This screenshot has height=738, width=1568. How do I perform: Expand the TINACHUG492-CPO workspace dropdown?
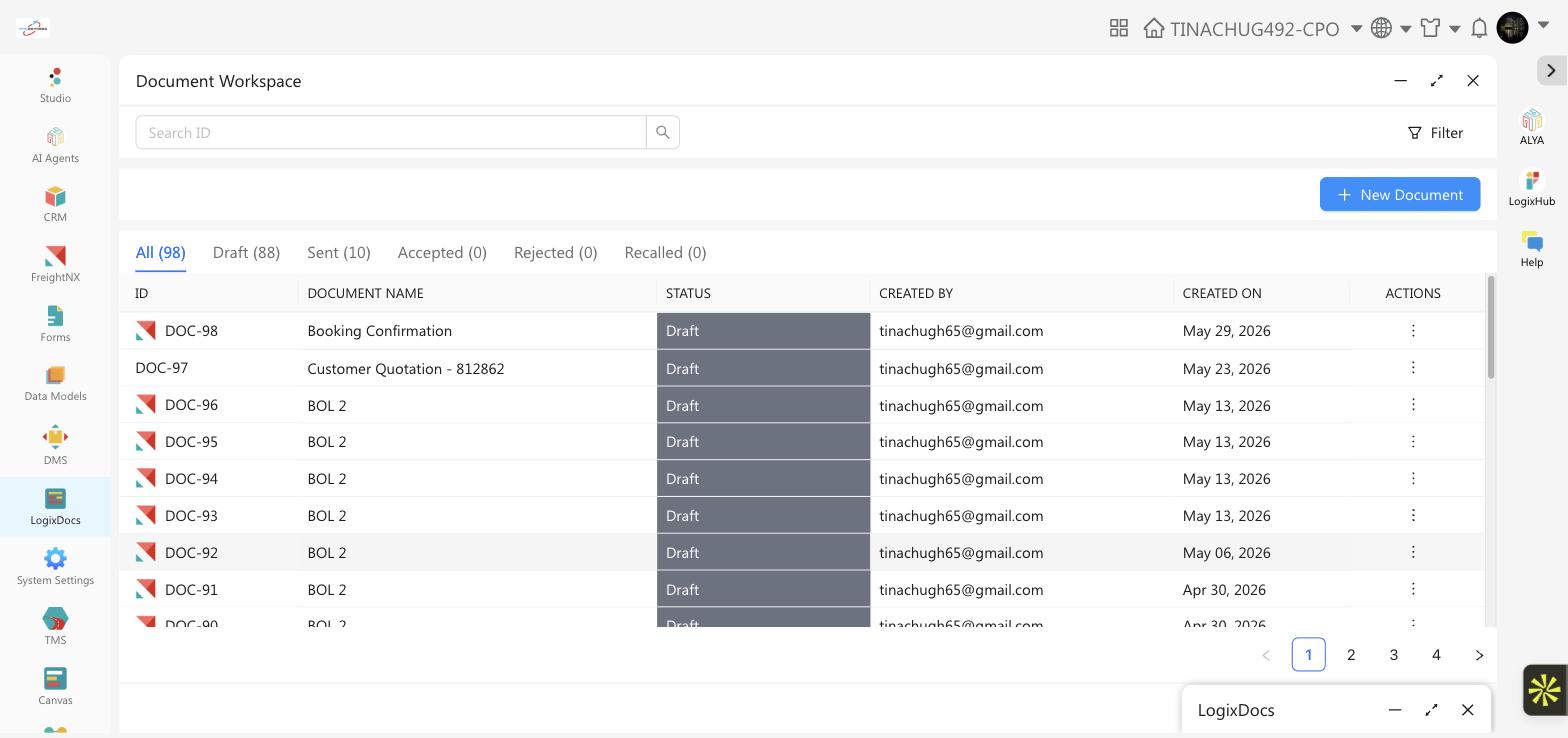1357,28
